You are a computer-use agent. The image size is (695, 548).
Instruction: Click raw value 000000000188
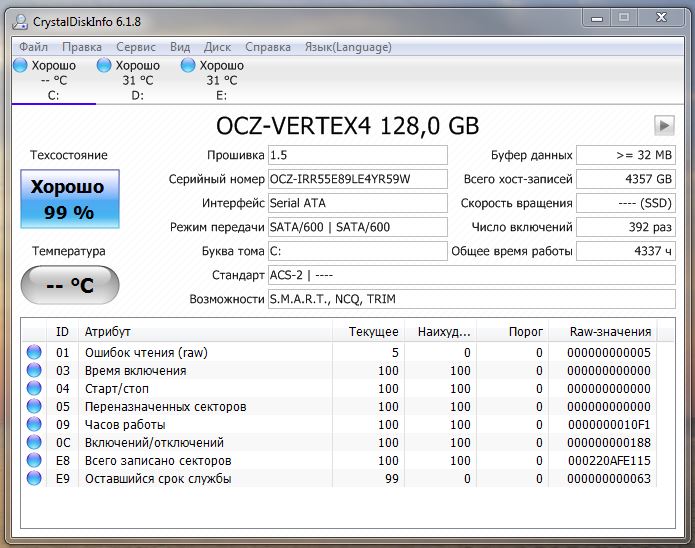pos(609,442)
